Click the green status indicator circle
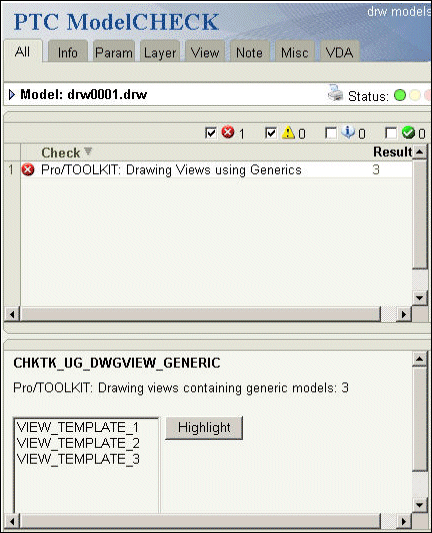Image resolution: width=432 pixels, height=533 pixels. click(x=400, y=96)
